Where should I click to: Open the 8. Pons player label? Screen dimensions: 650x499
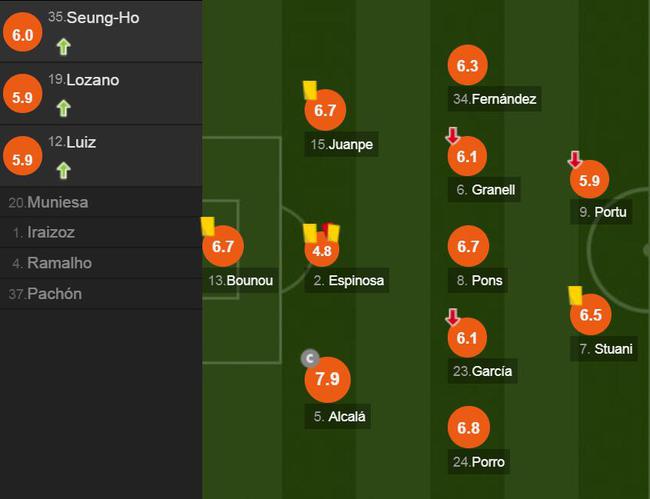(x=478, y=281)
